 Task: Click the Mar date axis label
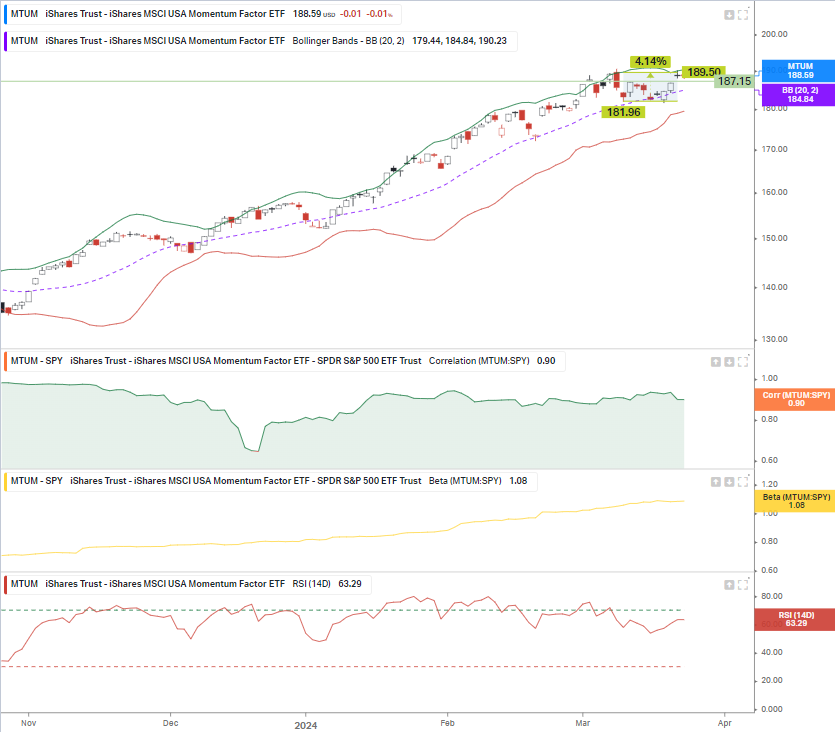click(x=583, y=723)
